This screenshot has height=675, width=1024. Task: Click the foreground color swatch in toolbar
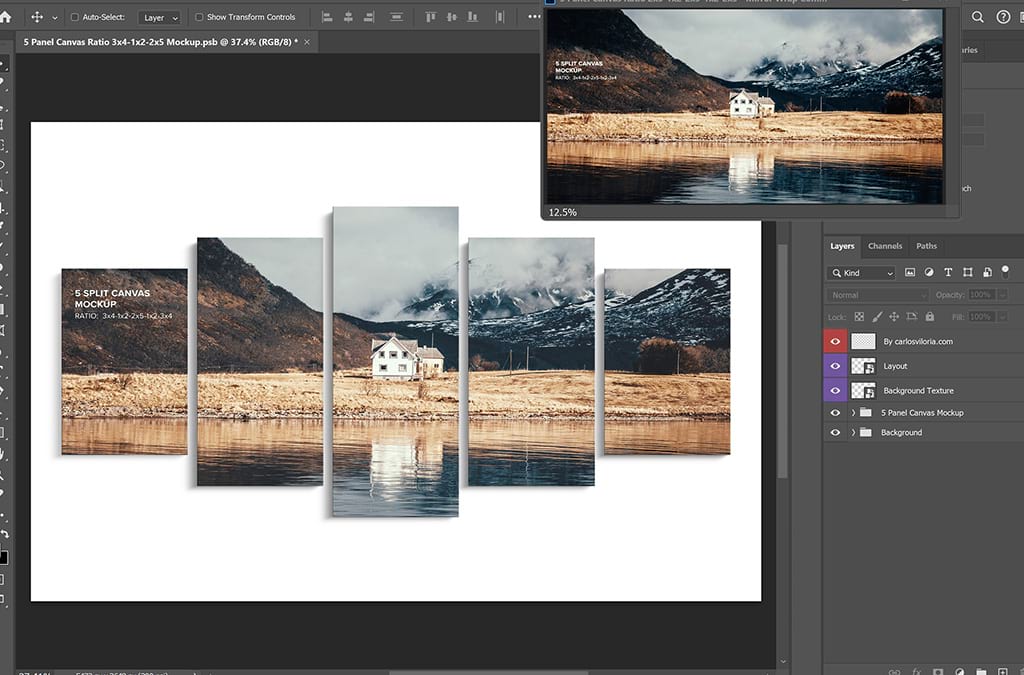(3, 557)
